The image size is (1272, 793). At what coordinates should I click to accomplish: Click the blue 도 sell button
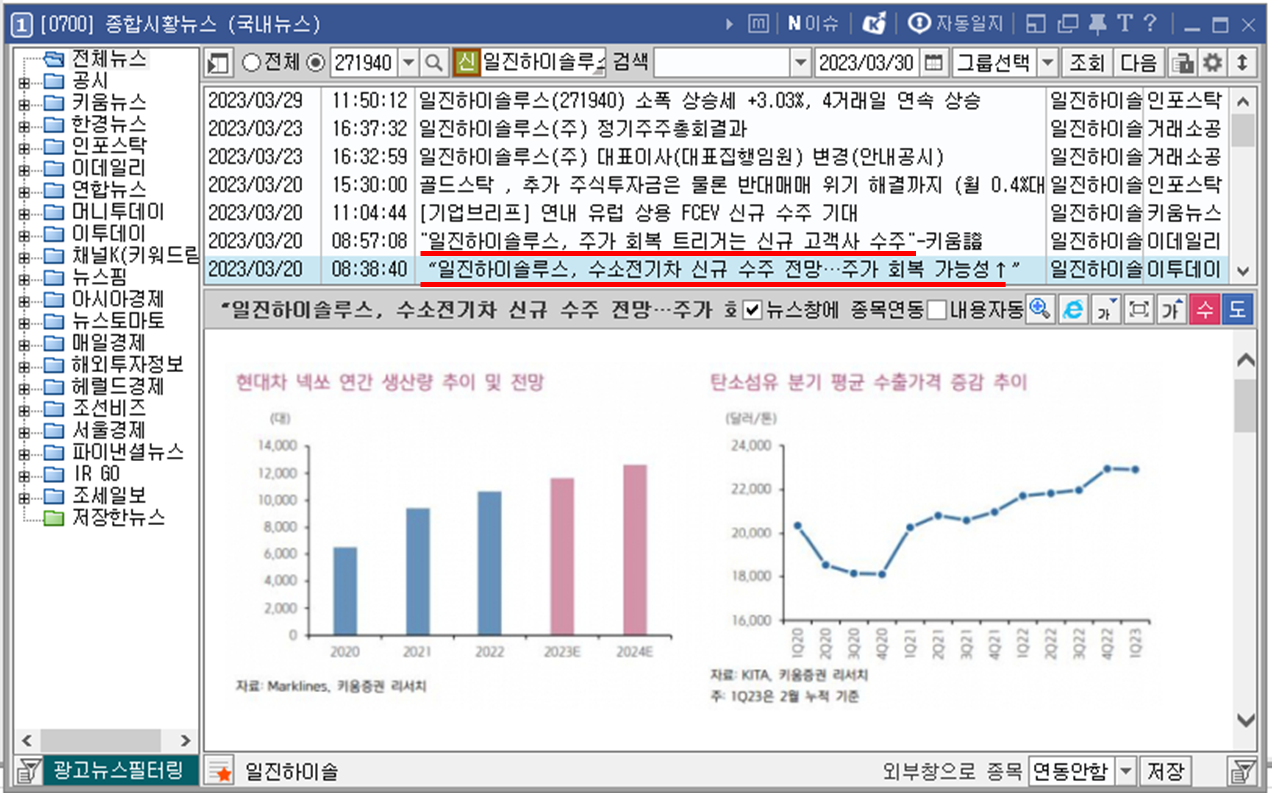pyautogui.click(x=1237, y=310)
